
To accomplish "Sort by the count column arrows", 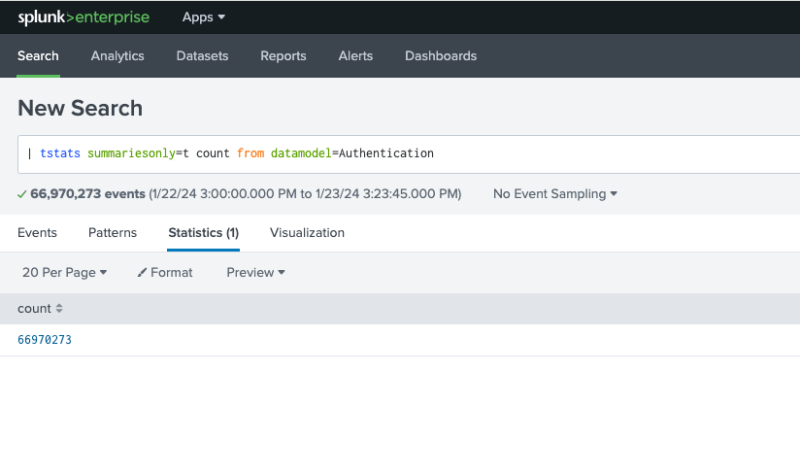I will (x=59, y=309).
